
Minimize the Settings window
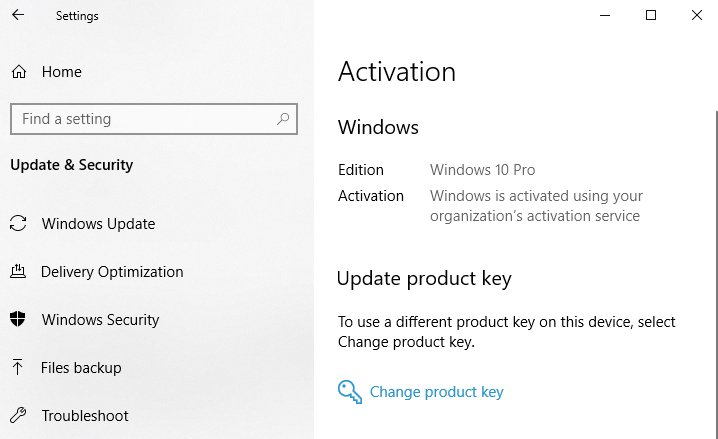(x=605, y=15)
